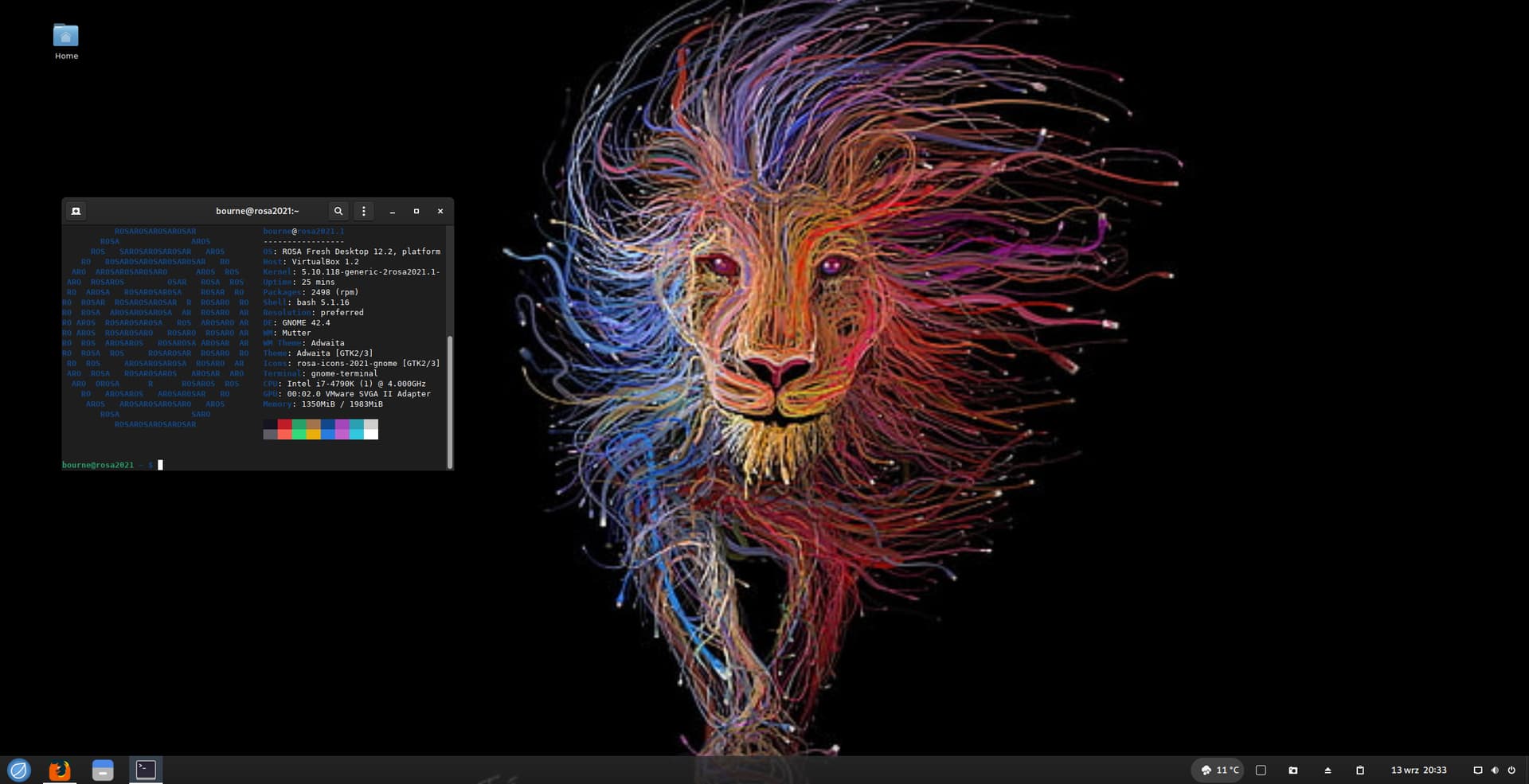Open the 11 °C weather indicator
The width and height of the screenshot is (1529, 784).
pyautogui.click(x=1220, y=770)
